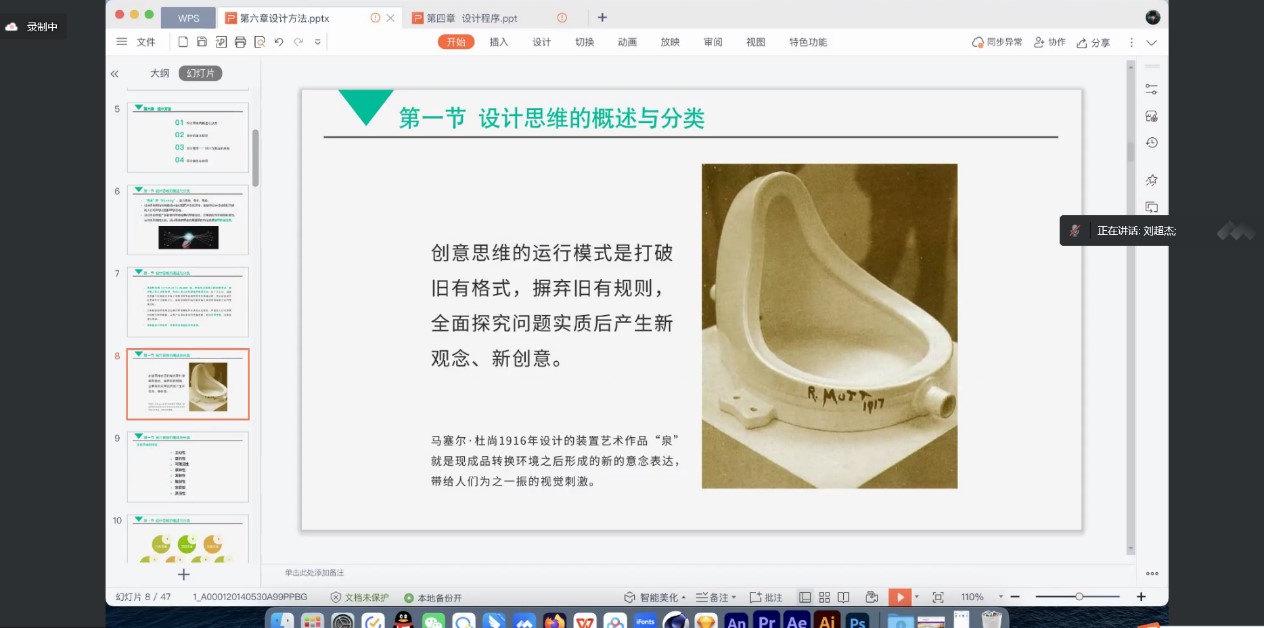Open the history clock icon in right sidebar
The width and height of the screenshot is (1264, 628).
point(1151,143)
